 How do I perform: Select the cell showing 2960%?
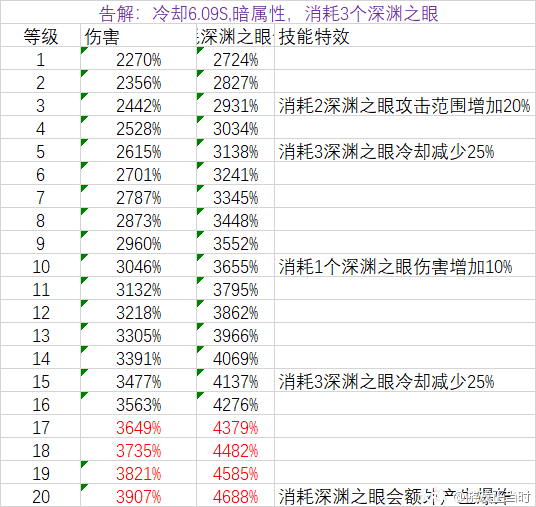pos(138,242)
